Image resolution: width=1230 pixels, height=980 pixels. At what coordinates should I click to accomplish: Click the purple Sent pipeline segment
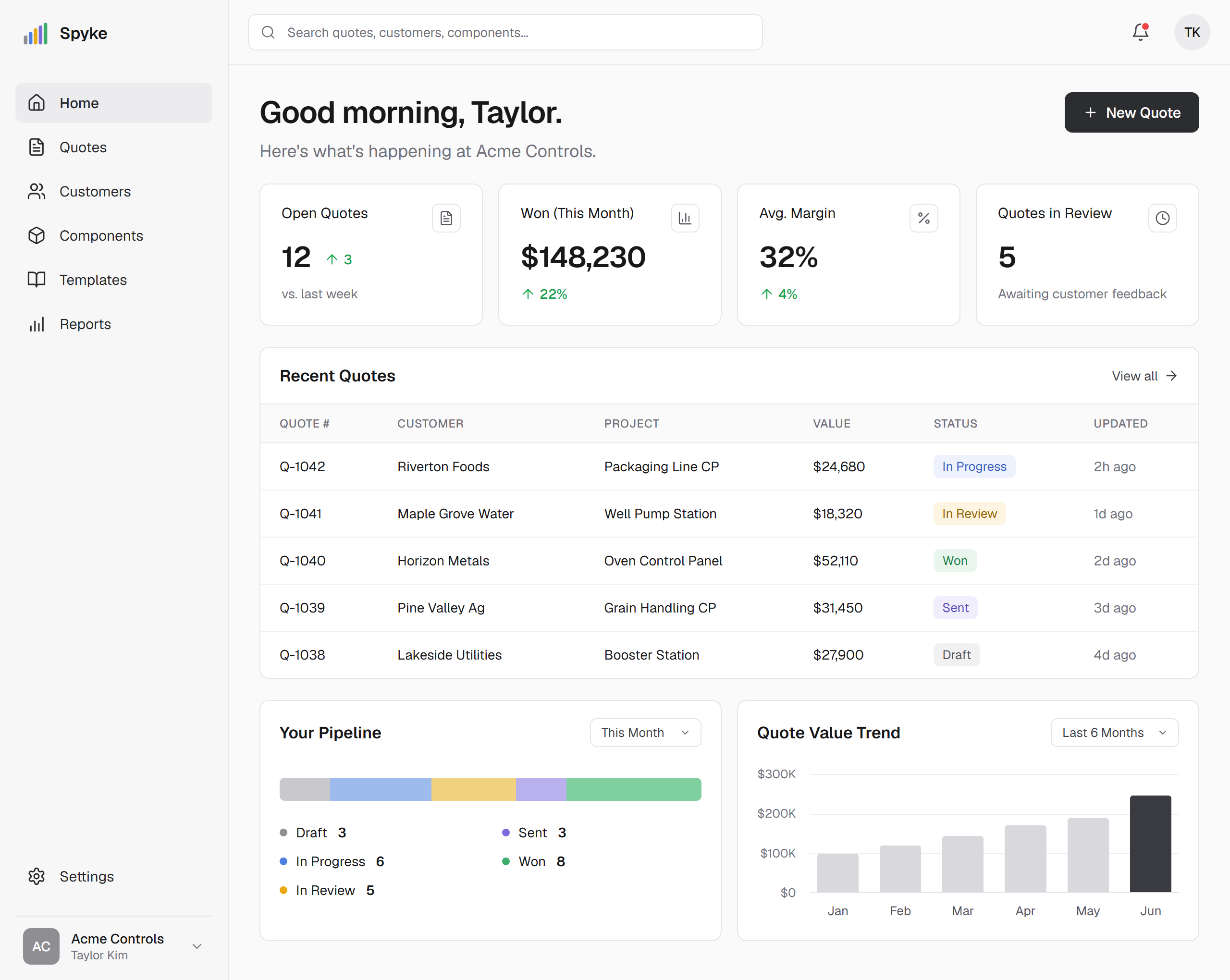click(x=541, y=789)
